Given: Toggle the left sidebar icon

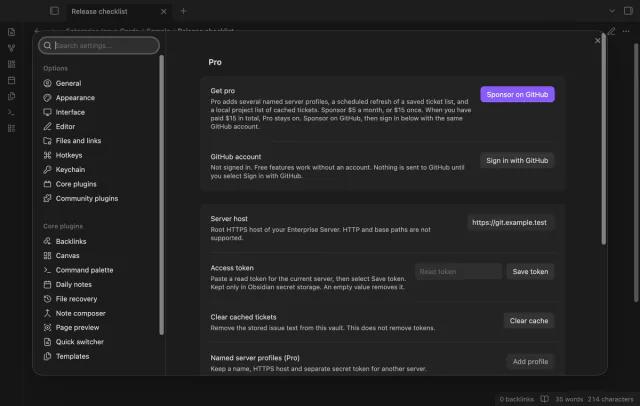Looking at the screenshot, I should 54,11.
